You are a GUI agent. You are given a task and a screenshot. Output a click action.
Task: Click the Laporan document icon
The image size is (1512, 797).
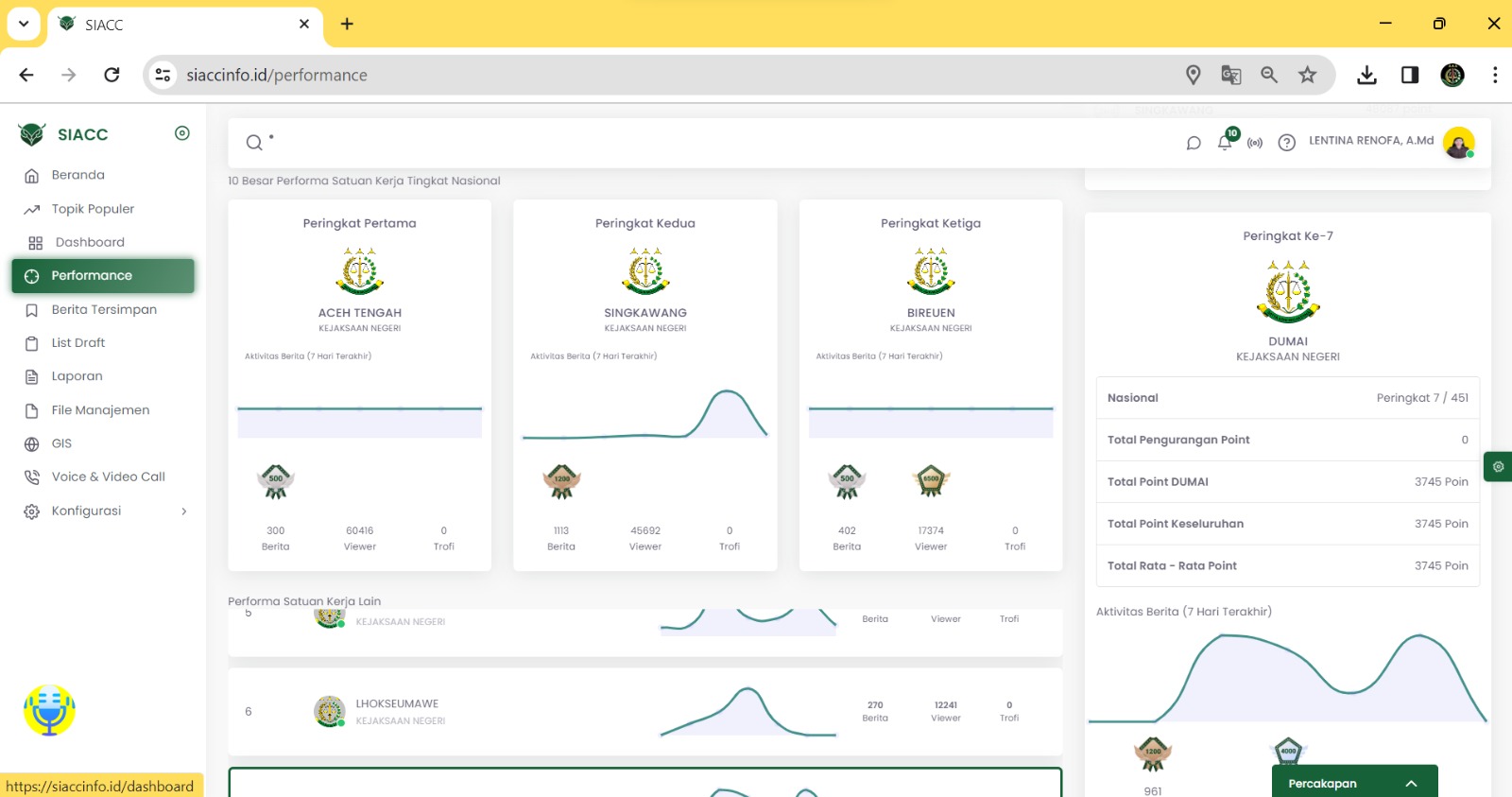pyautogui.click(x=32, y=377)
